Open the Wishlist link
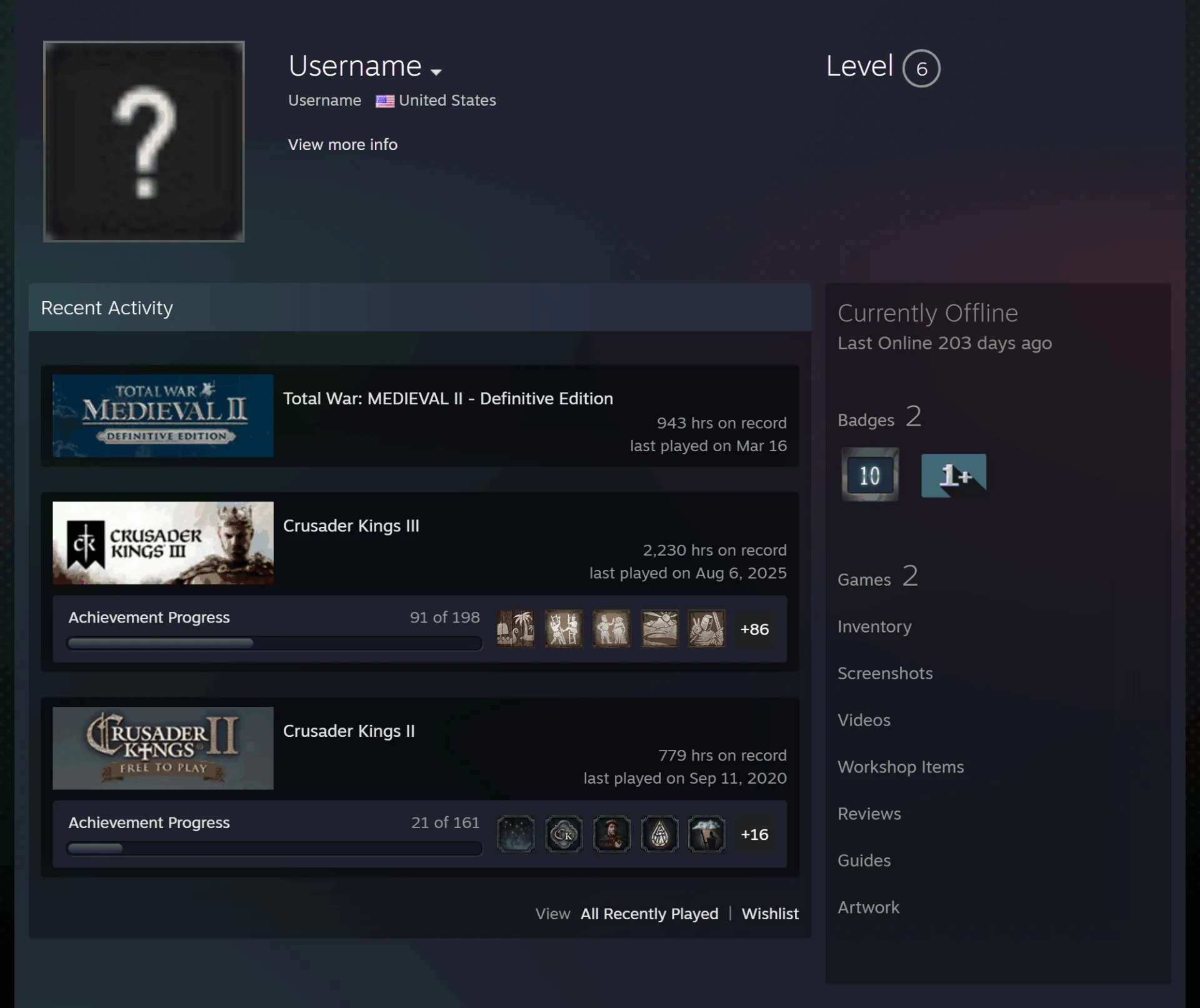This screenshot has width=1200, height=1008. point(770,914)
